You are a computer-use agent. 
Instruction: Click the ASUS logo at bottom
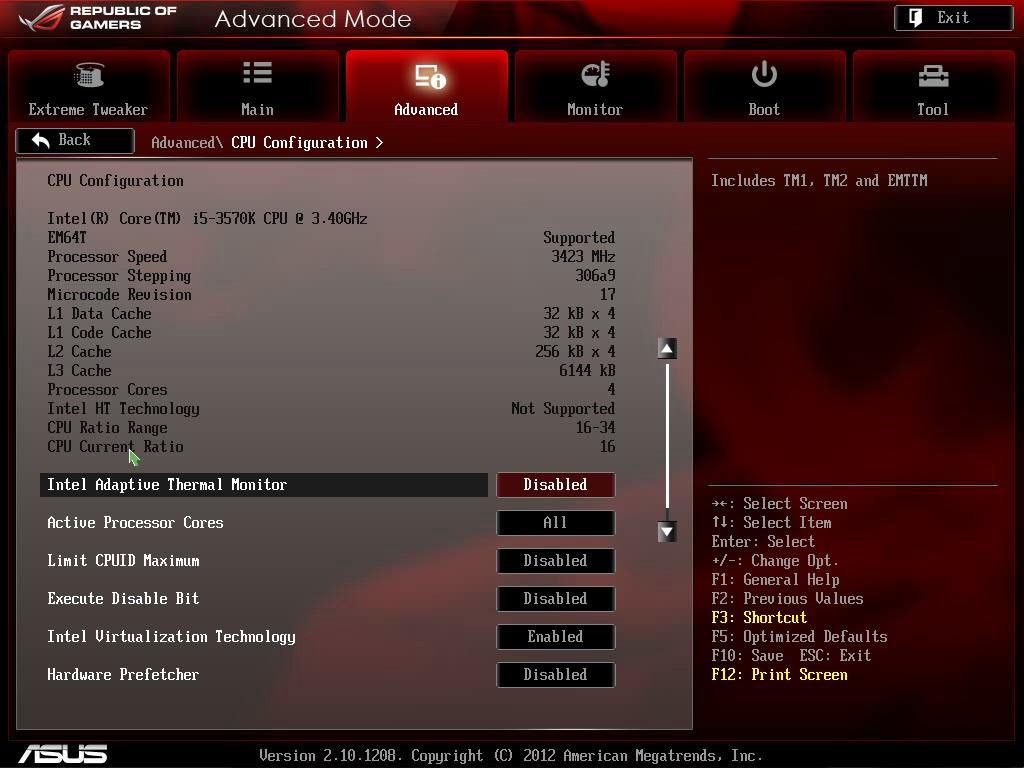coord(63,754)
